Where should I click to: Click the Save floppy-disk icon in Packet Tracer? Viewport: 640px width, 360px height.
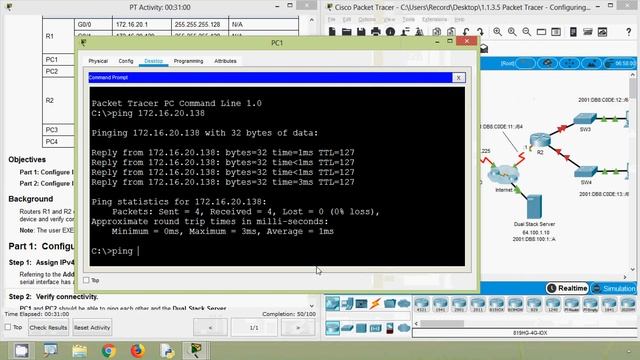(x=361, y=32)
